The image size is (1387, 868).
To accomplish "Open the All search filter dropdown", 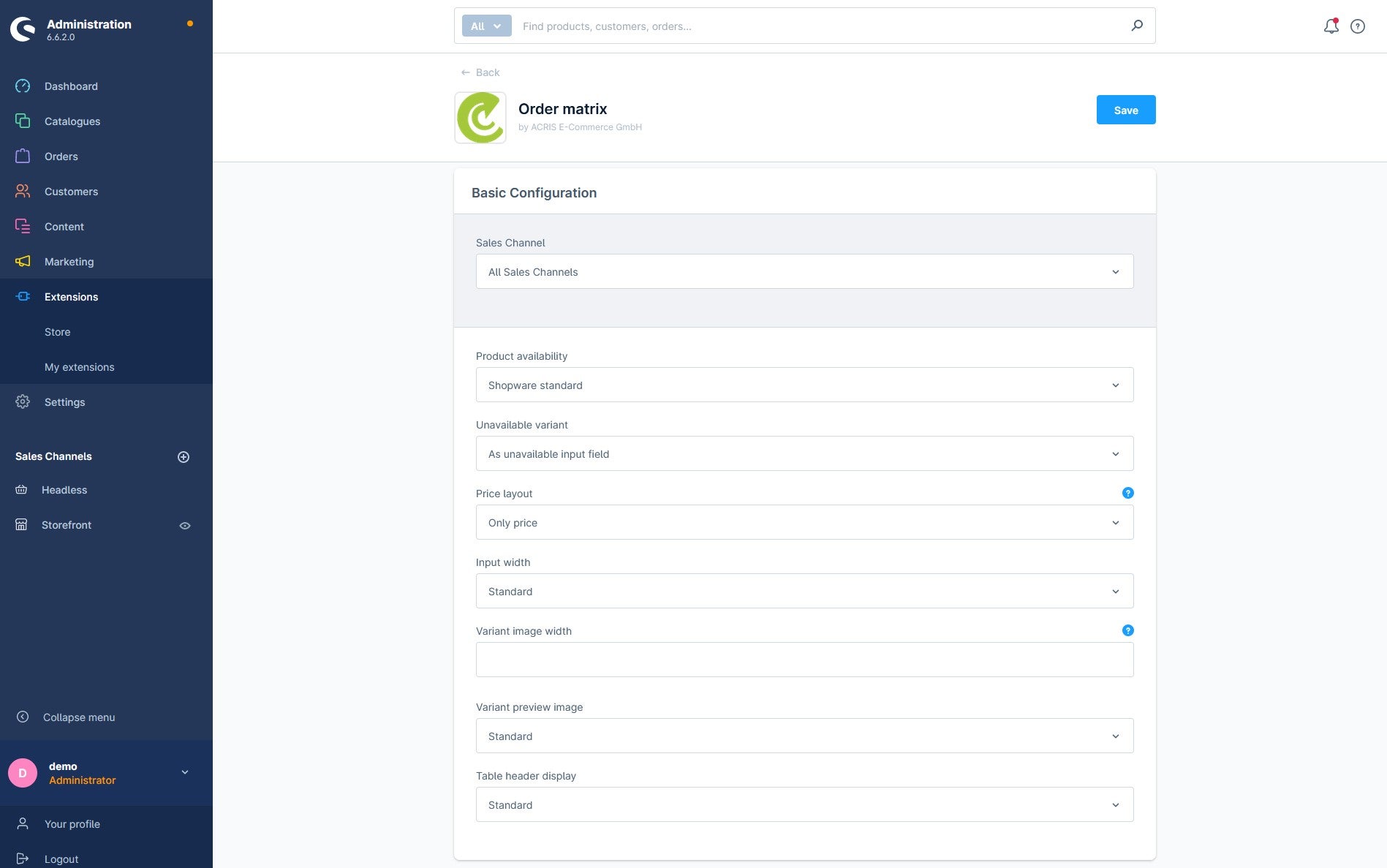I will click(486, 26).
